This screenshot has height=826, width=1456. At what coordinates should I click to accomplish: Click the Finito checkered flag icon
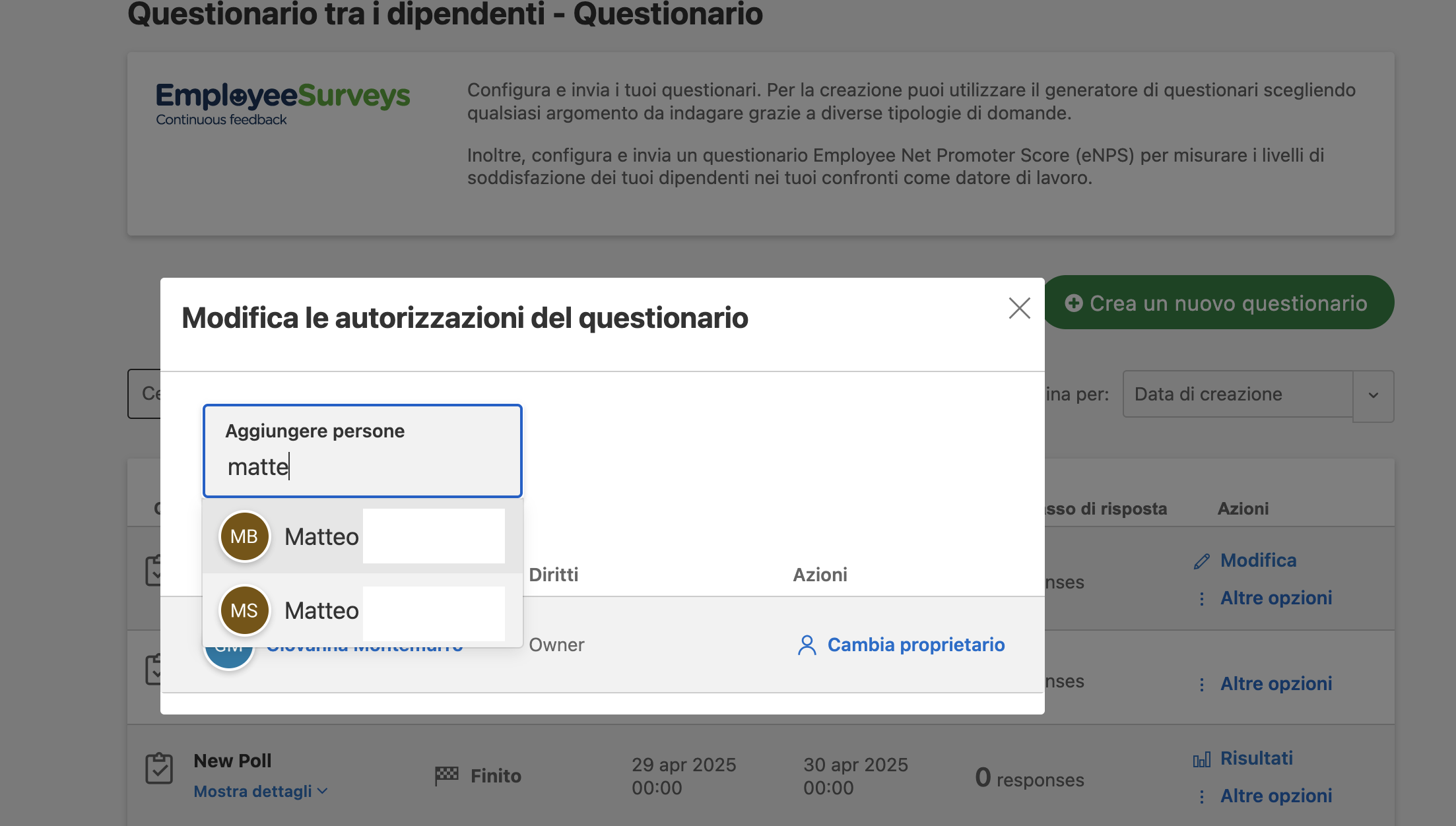(447, 775)
